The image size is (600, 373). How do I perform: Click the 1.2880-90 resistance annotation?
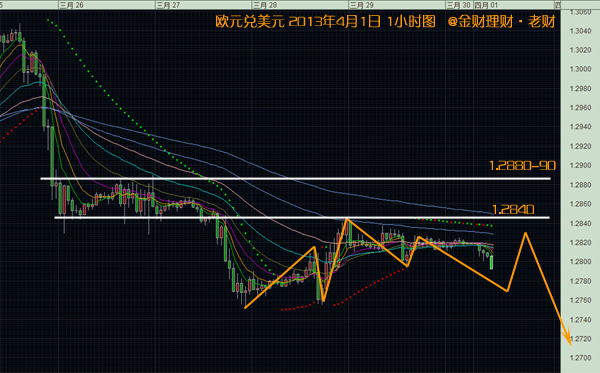522,166
